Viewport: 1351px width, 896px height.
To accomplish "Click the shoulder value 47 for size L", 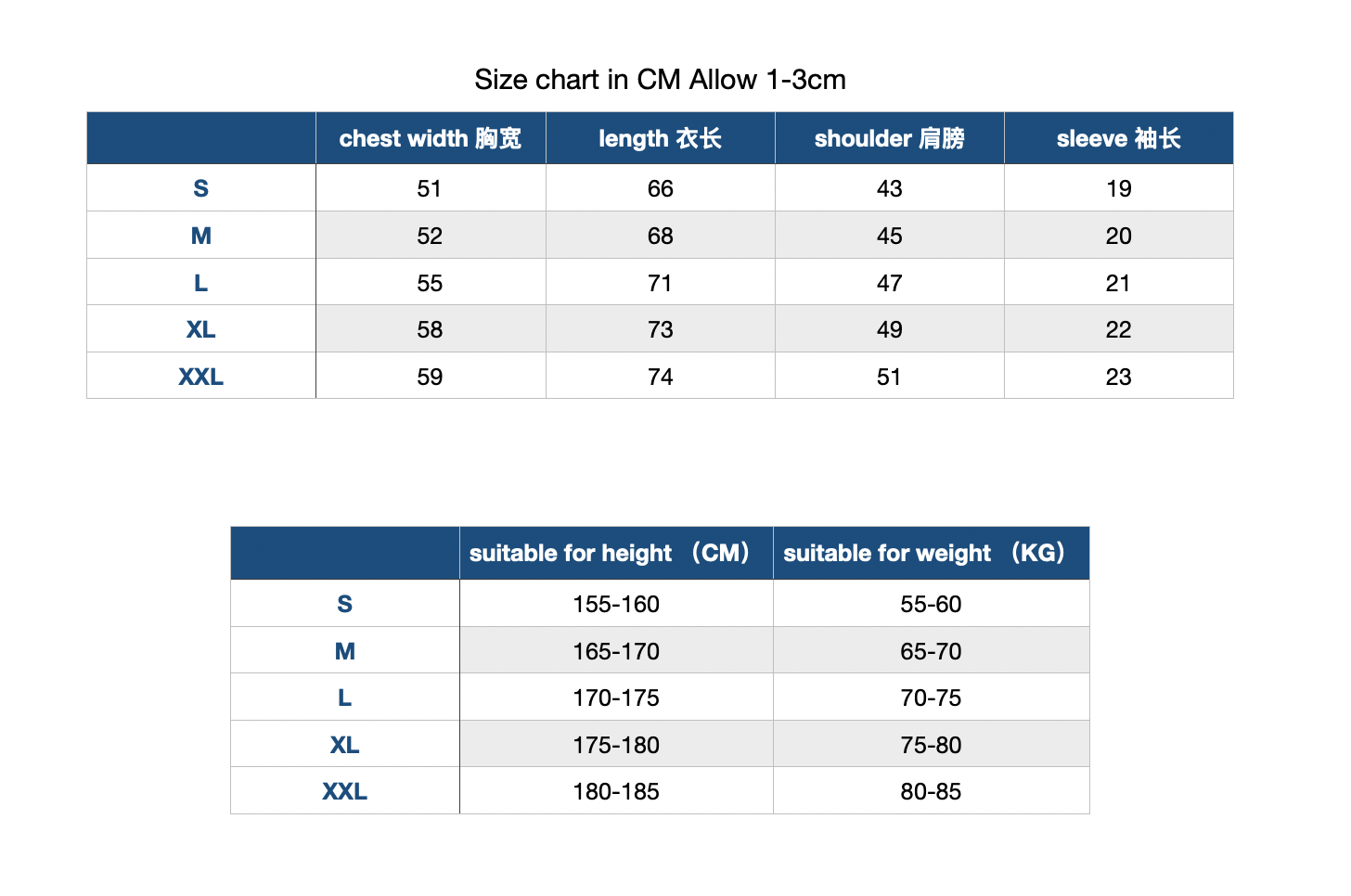I will 889,282.
